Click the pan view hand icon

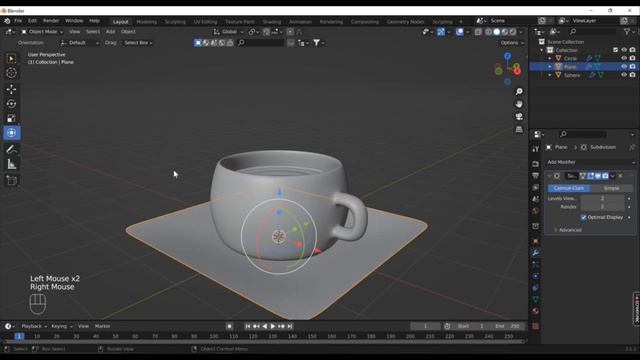click(x=519, y=104)
